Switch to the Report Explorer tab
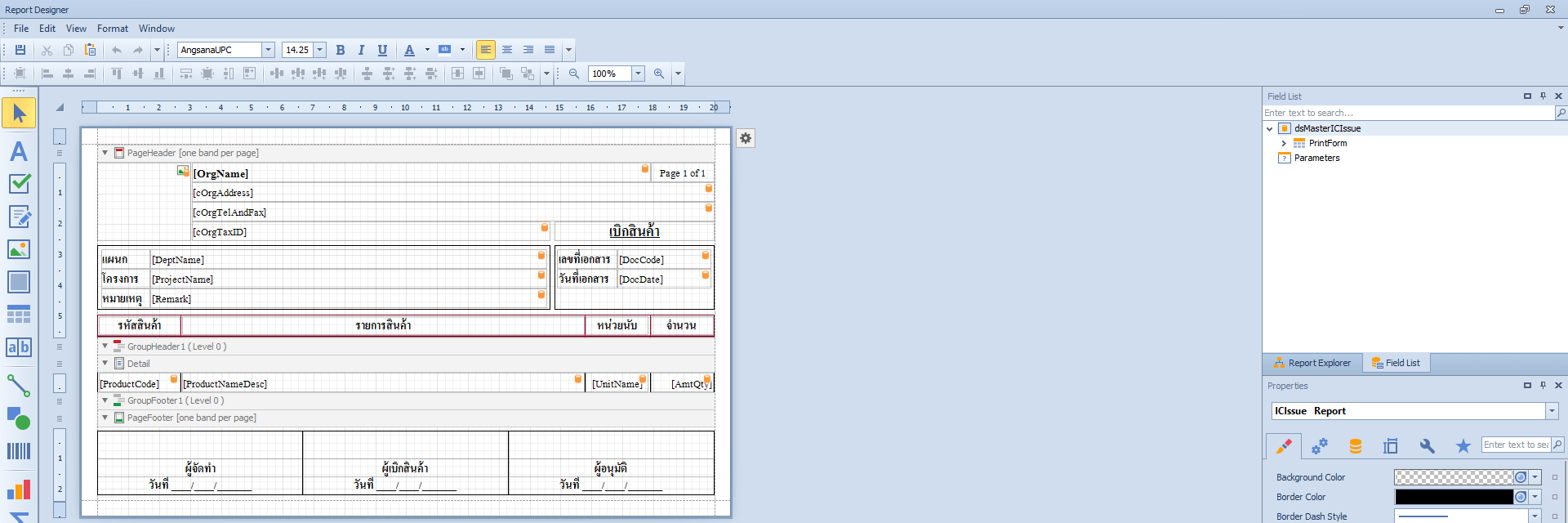 click(1312, 363)
